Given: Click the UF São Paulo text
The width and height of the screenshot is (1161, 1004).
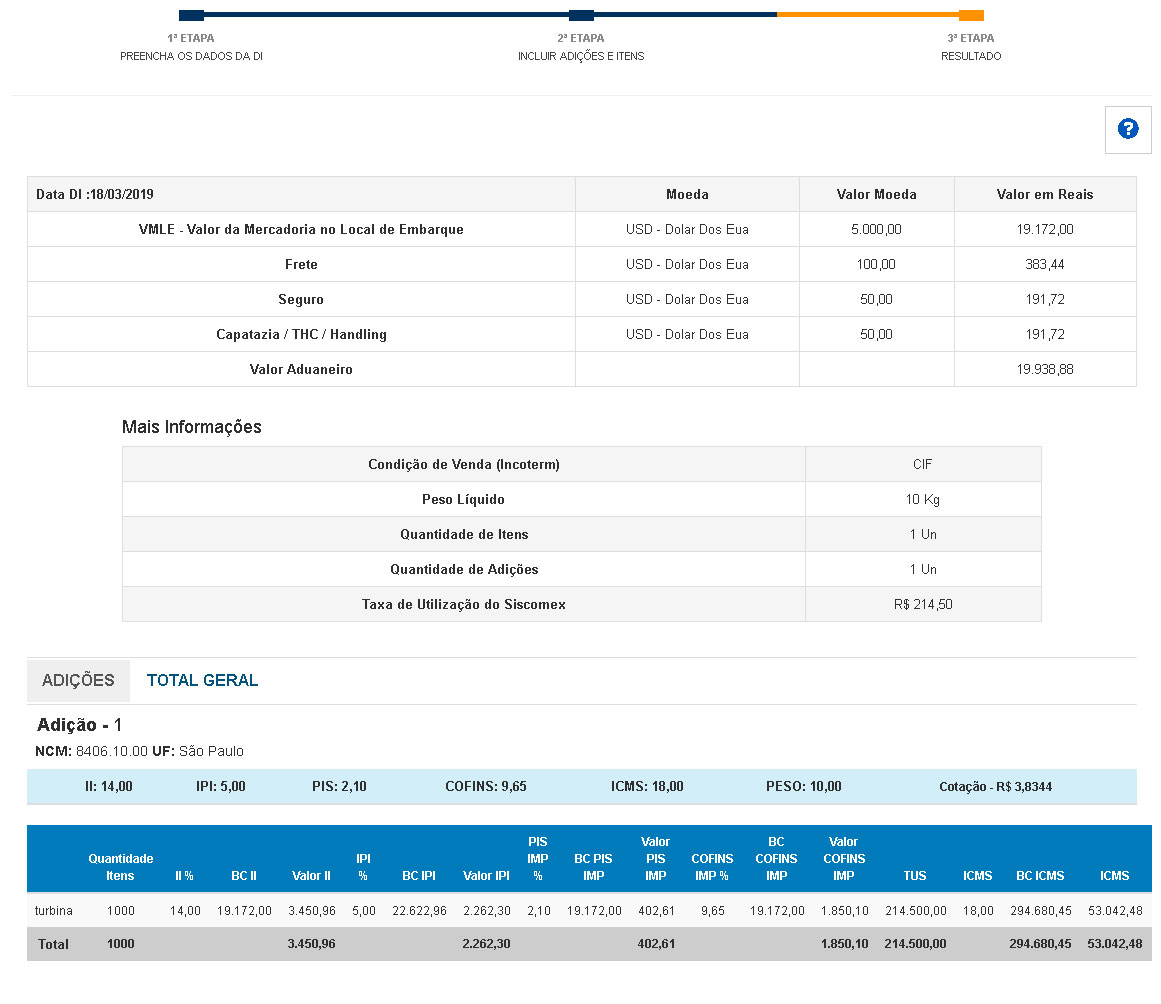Looking at the screenshot, I should pyautogui.click(x=198, y=752).
